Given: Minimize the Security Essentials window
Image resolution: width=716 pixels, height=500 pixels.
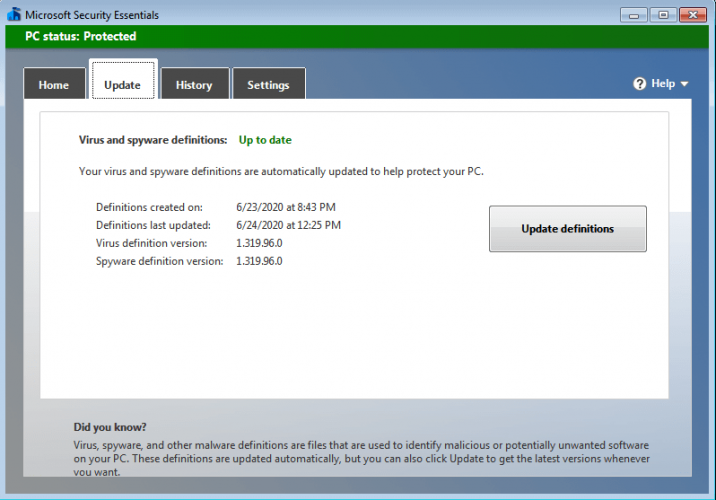Looking at the screenshot, I should [633, 15].
